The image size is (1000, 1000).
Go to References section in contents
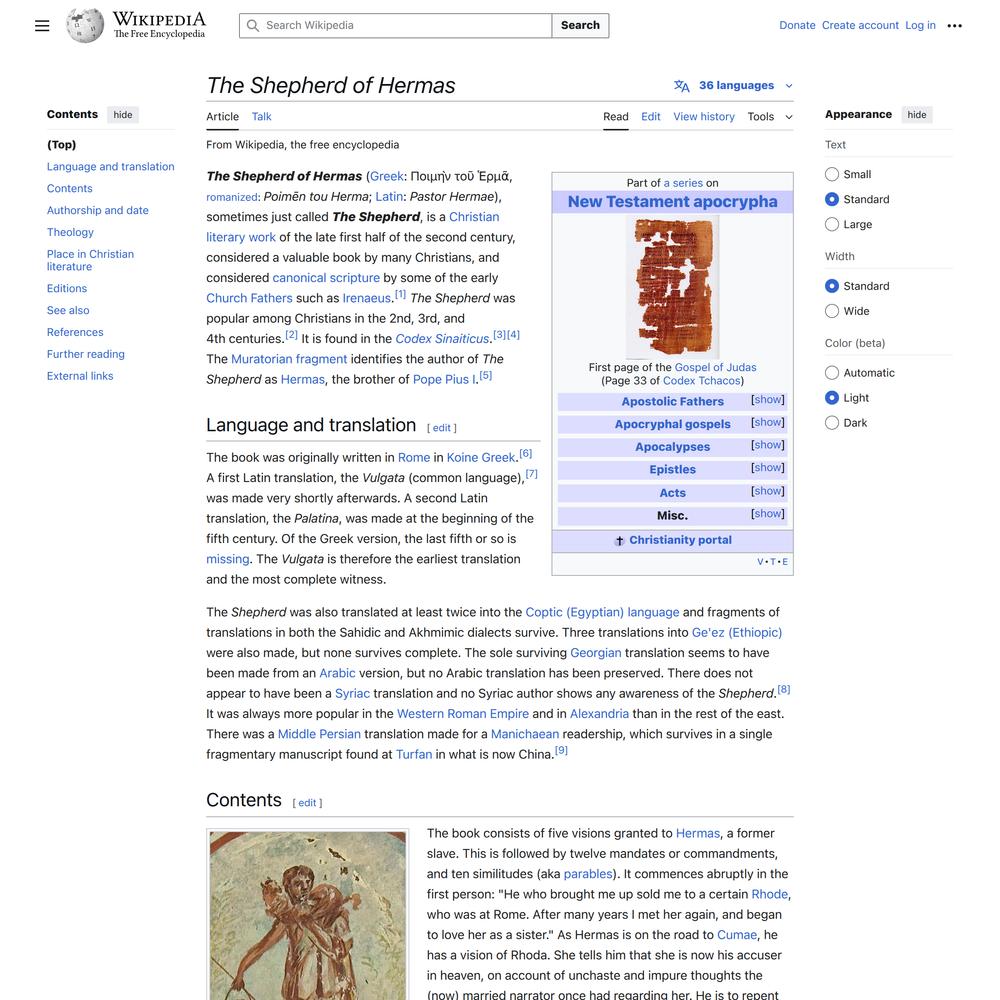(x=75, y=332)
